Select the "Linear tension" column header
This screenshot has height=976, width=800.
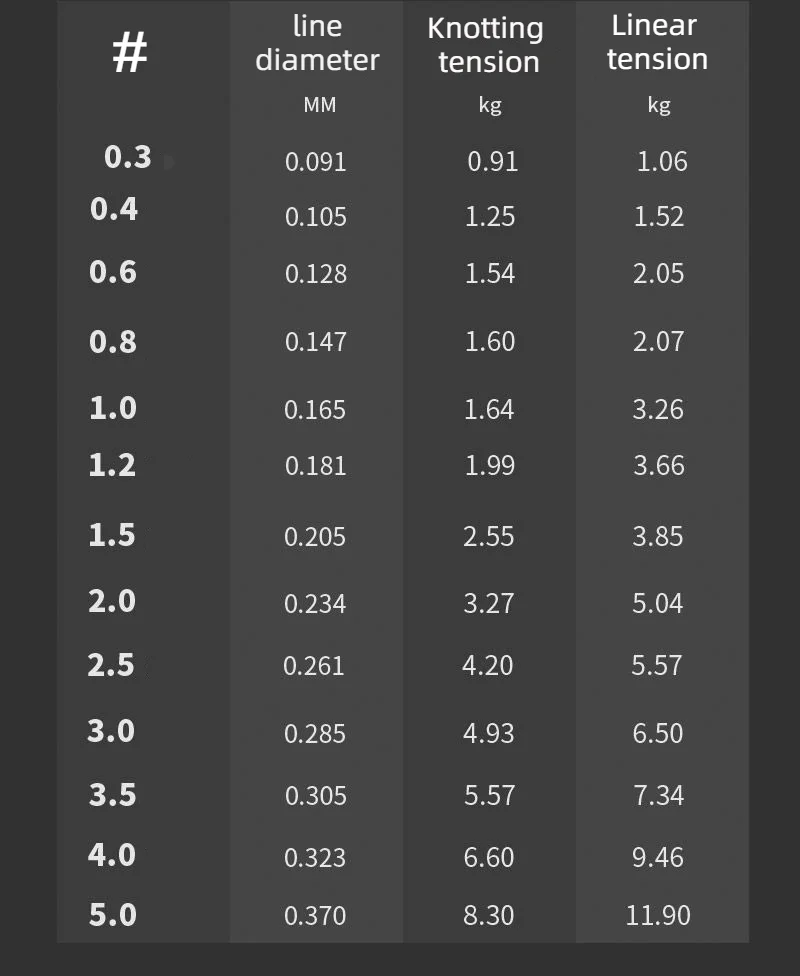[656, 42]
